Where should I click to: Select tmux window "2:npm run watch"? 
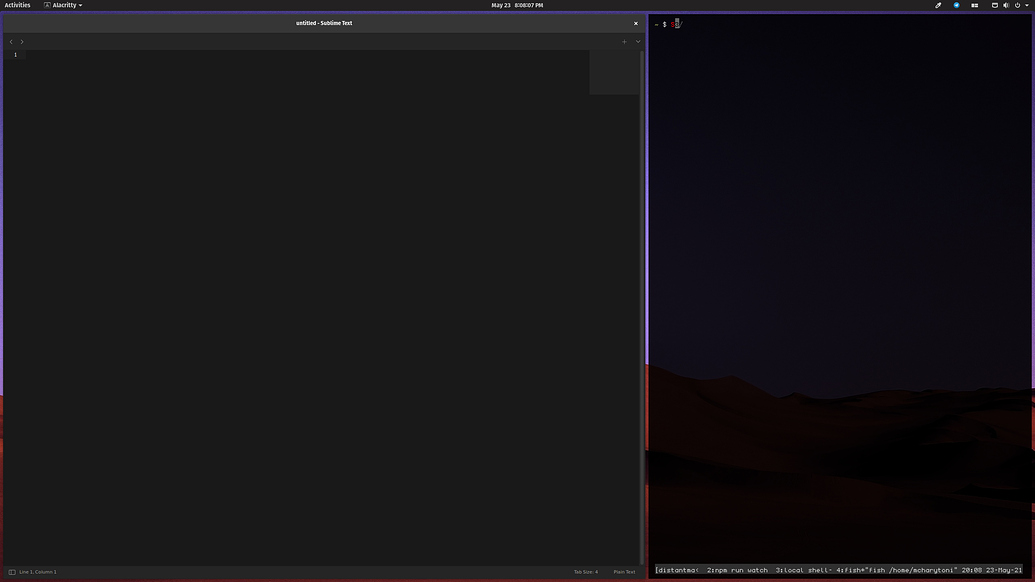click(737, 570)
